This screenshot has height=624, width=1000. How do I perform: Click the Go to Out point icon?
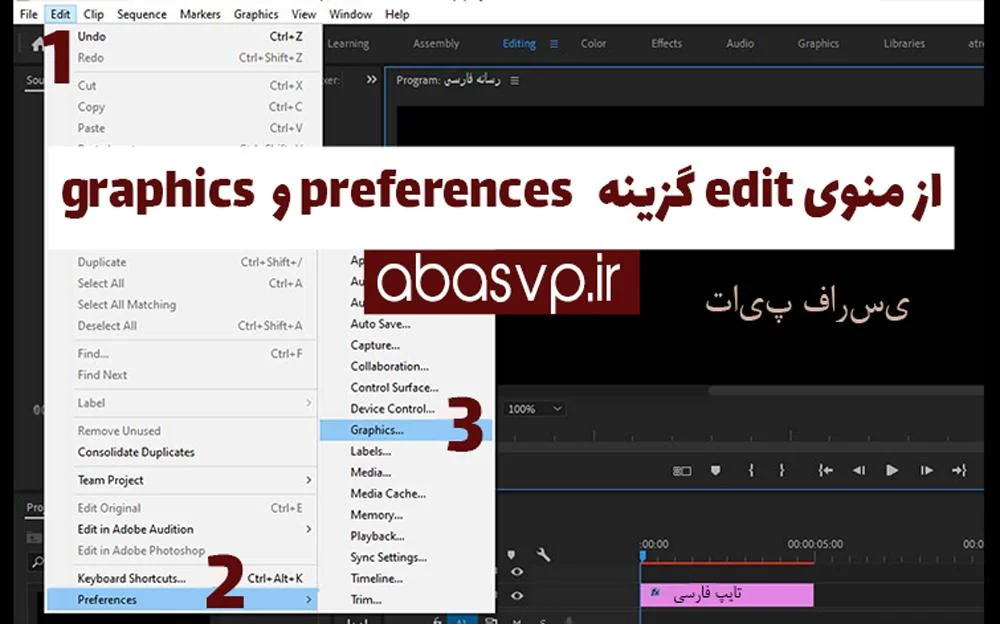[959, 470]
